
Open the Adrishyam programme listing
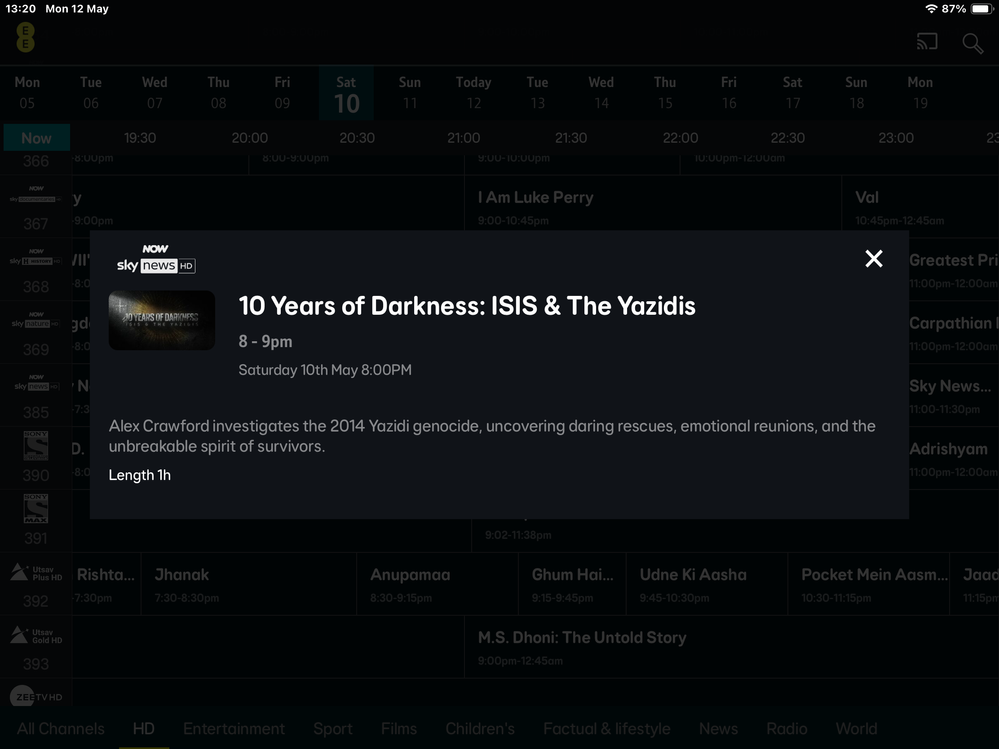click(x=954, y=459)
